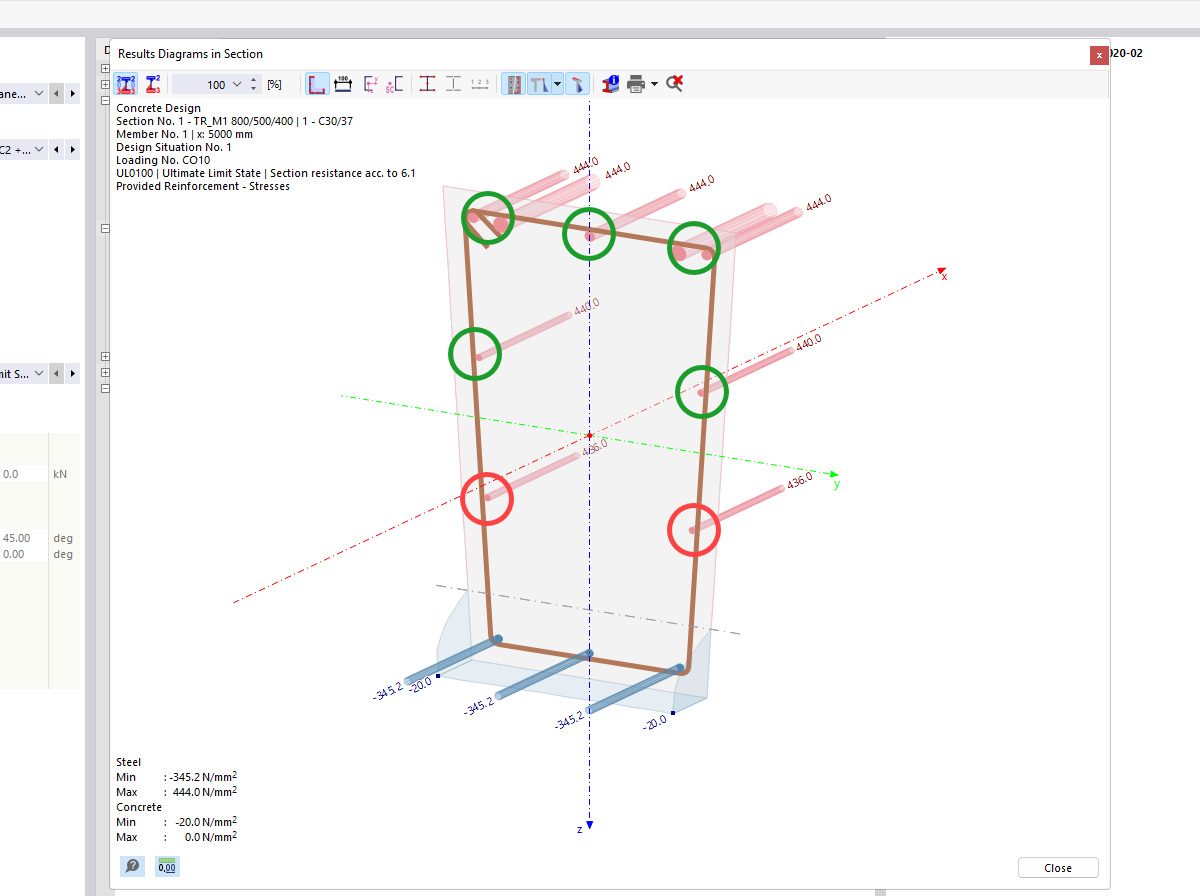Image resolution: width=1200 pixels, height=896 pixels.
Task: Toggle the T-section stress diagram icon
Action: pyautogui.click(x=539, y=84)
